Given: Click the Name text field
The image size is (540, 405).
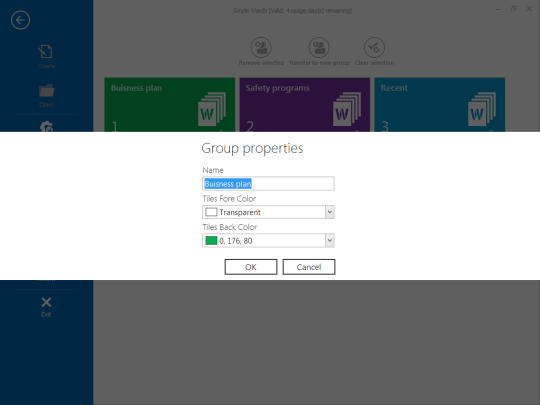Looking at the screenshot, I should click(x=268, y=184).
